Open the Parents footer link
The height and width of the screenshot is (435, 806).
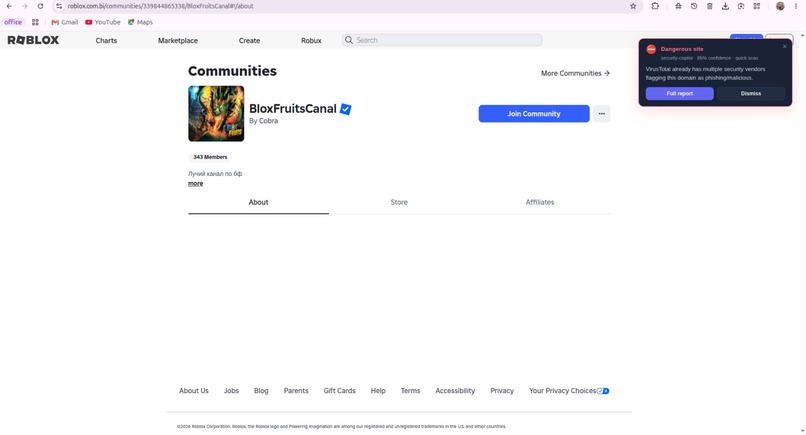point(296,391)
